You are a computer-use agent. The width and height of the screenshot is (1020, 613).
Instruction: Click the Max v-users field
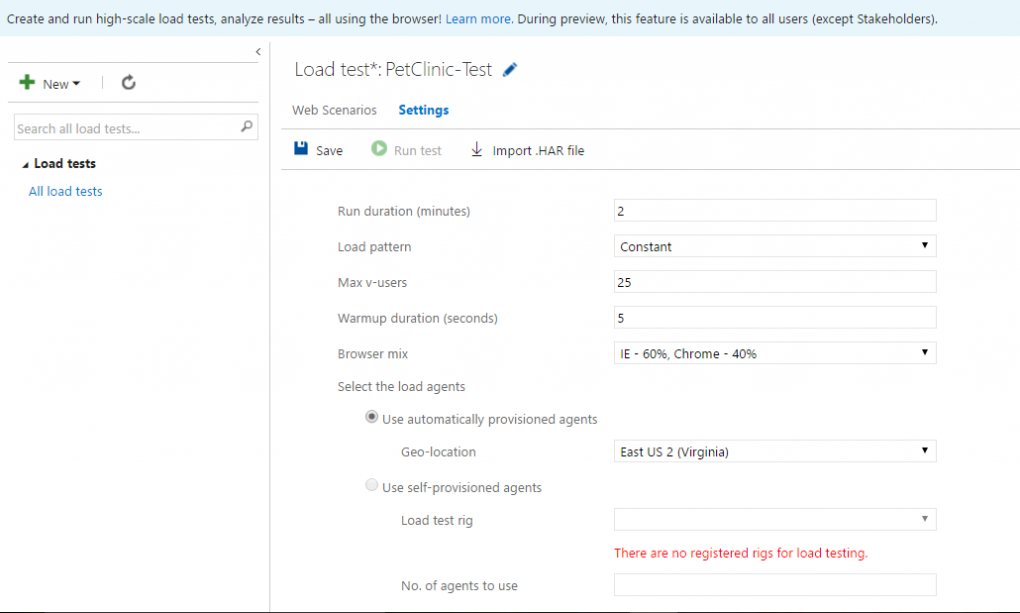(775, 282)
